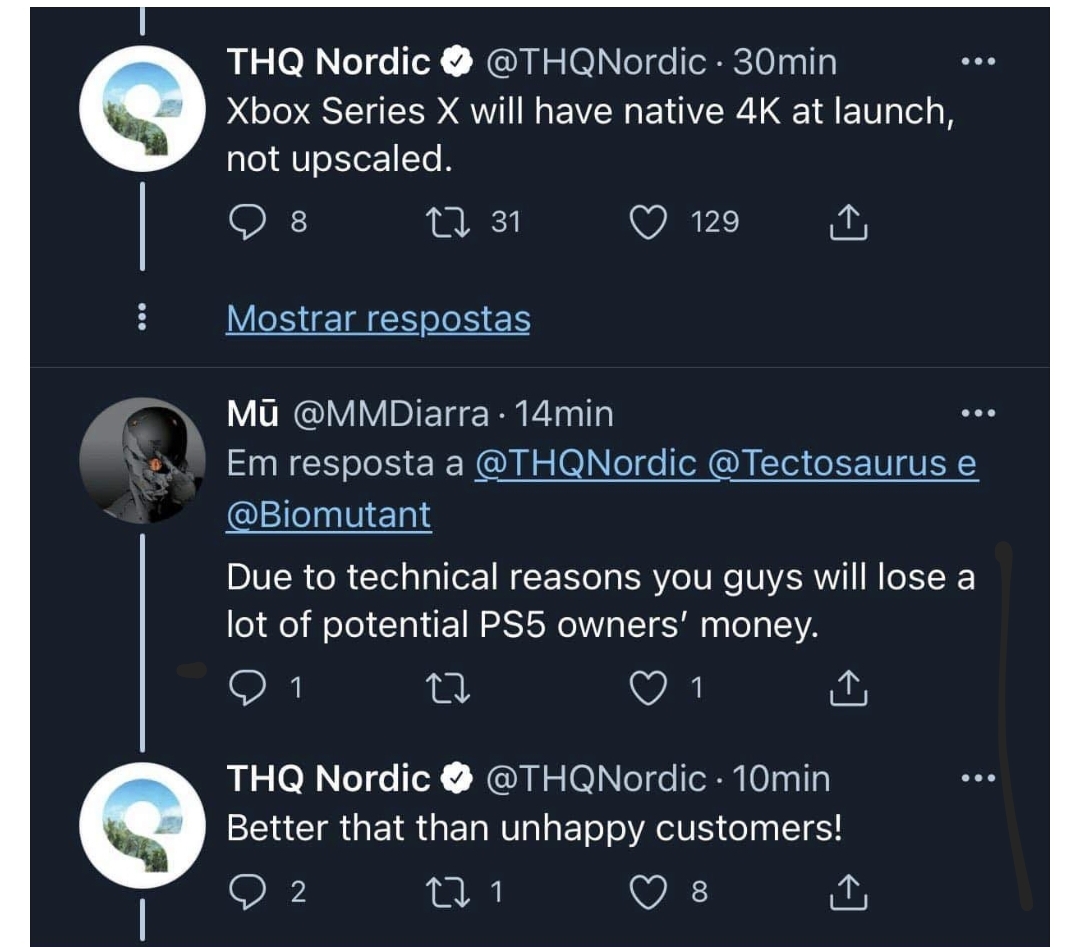The image size is (1080, 947).
Task: Share the Xbox Series X tweet
Action: (849, 222)
